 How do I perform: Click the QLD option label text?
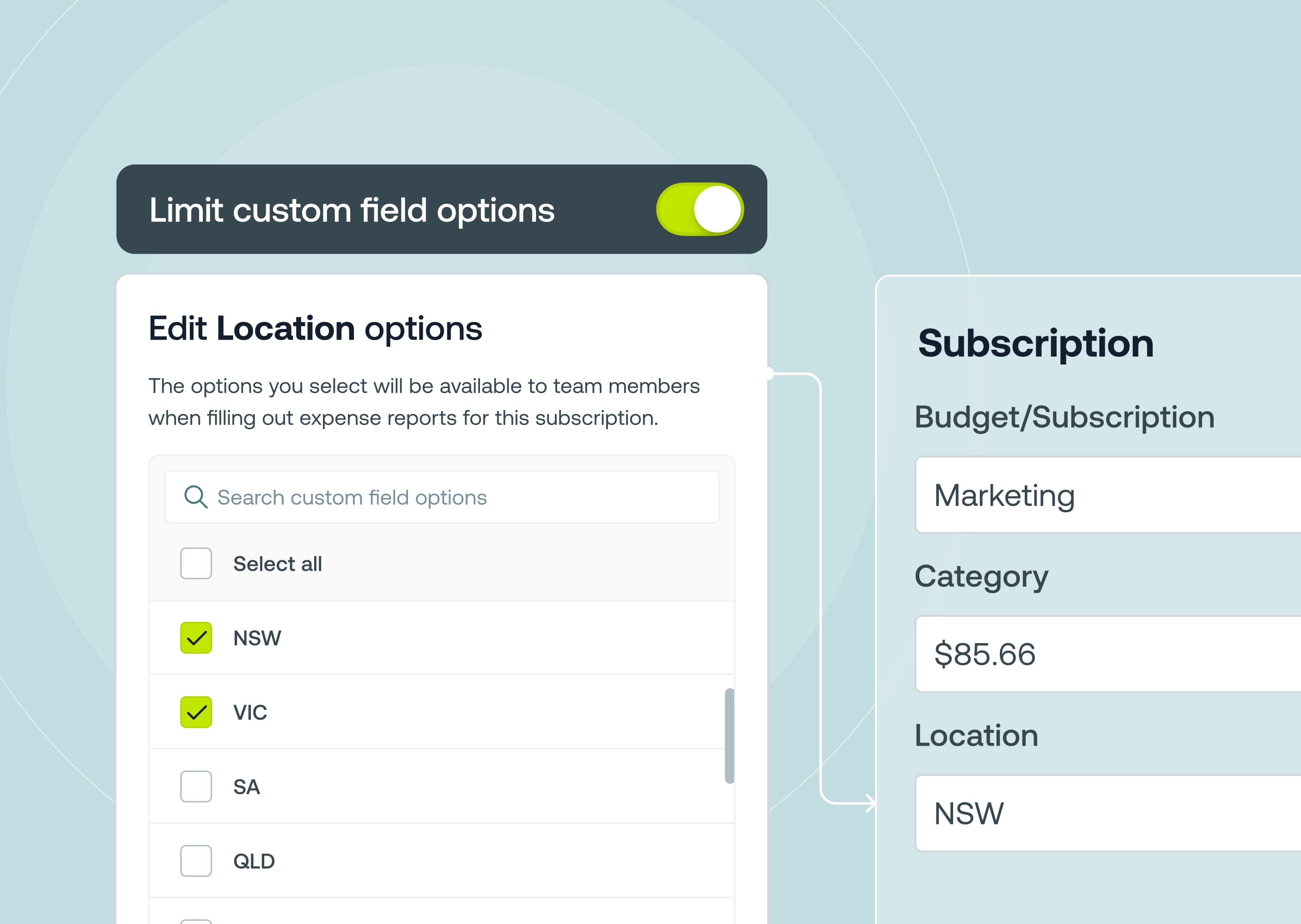click(x=254, y=862)
